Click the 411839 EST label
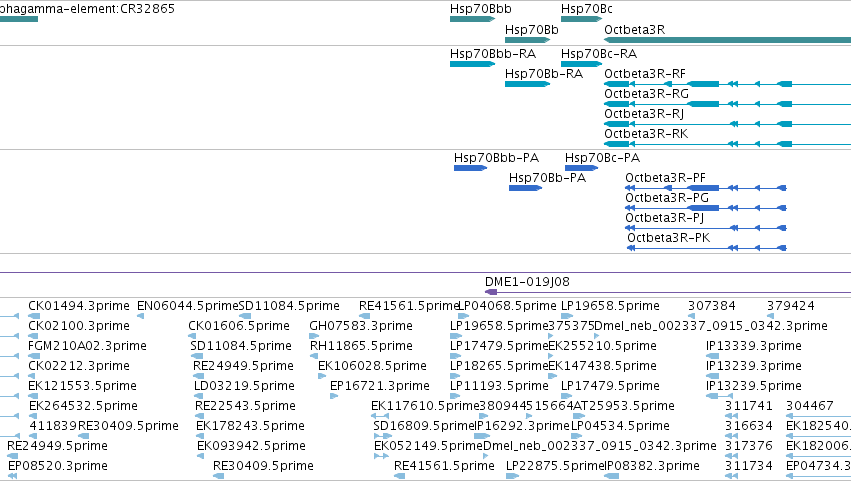851x481 pixels. (x=53, y=426)
